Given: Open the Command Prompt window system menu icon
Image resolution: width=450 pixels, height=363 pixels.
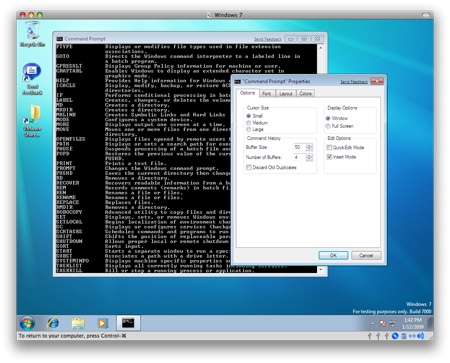Looking at the screenshot, I should pos(60,39).
